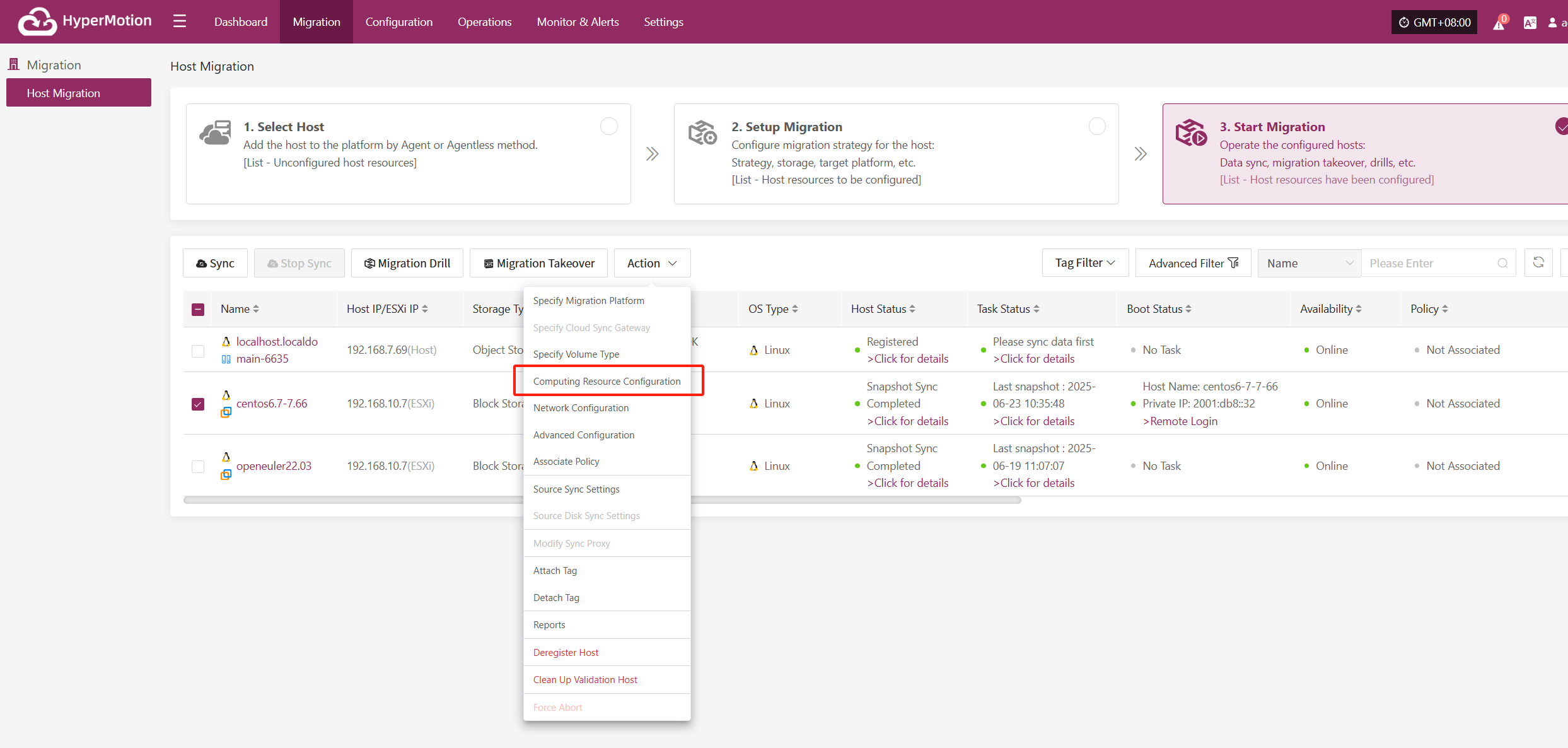
Task: Open the alerts bell notification icon
Action: click(1499, 23)
